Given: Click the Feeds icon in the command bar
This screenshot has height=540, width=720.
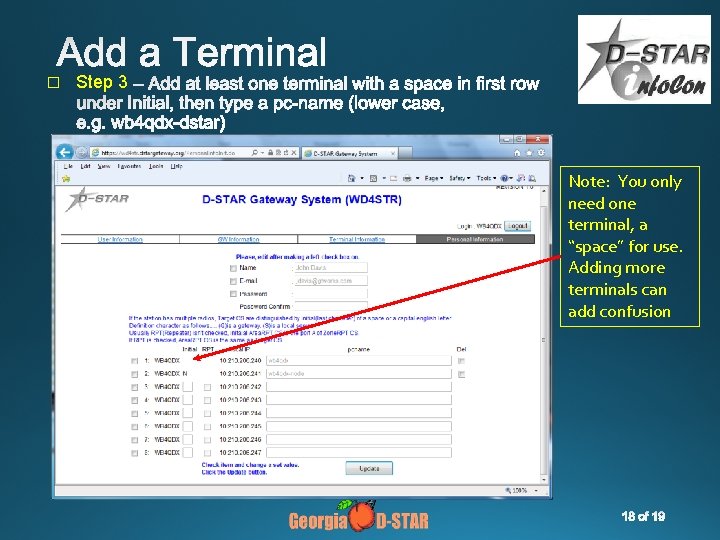Looking at the screenshot, I should (x=373, y=178).
